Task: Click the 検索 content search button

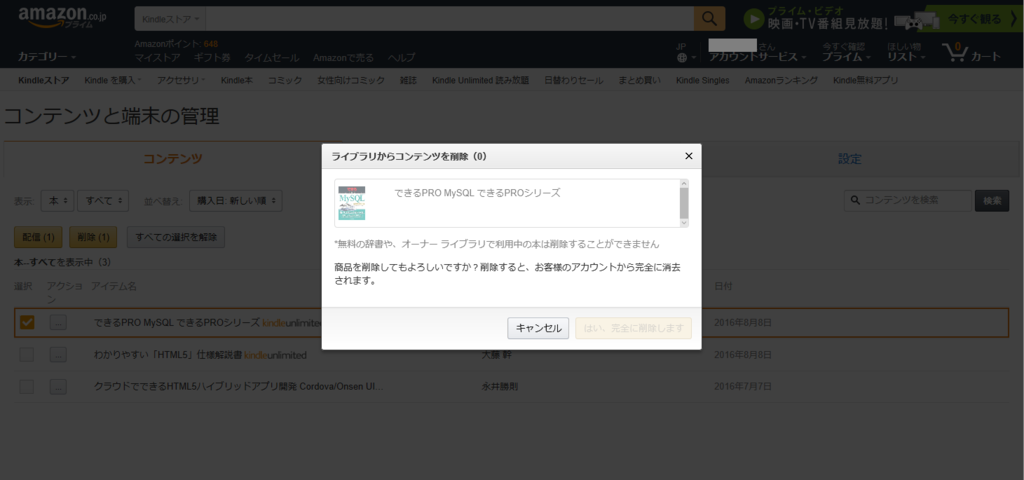Action: [x=991, y=201]
